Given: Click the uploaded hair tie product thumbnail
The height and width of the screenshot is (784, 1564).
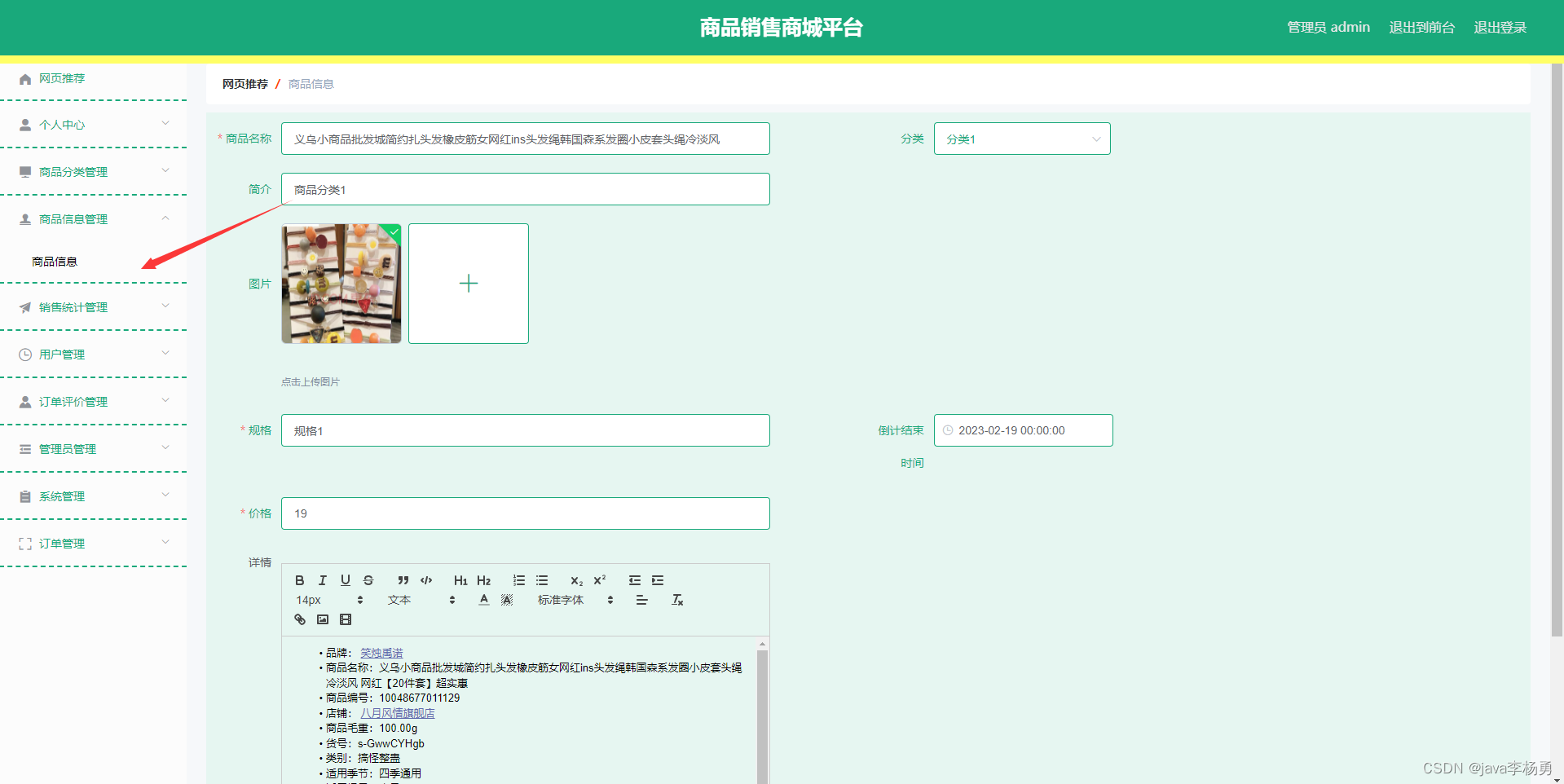Looking at the screenshot, I should click(341, 284).
